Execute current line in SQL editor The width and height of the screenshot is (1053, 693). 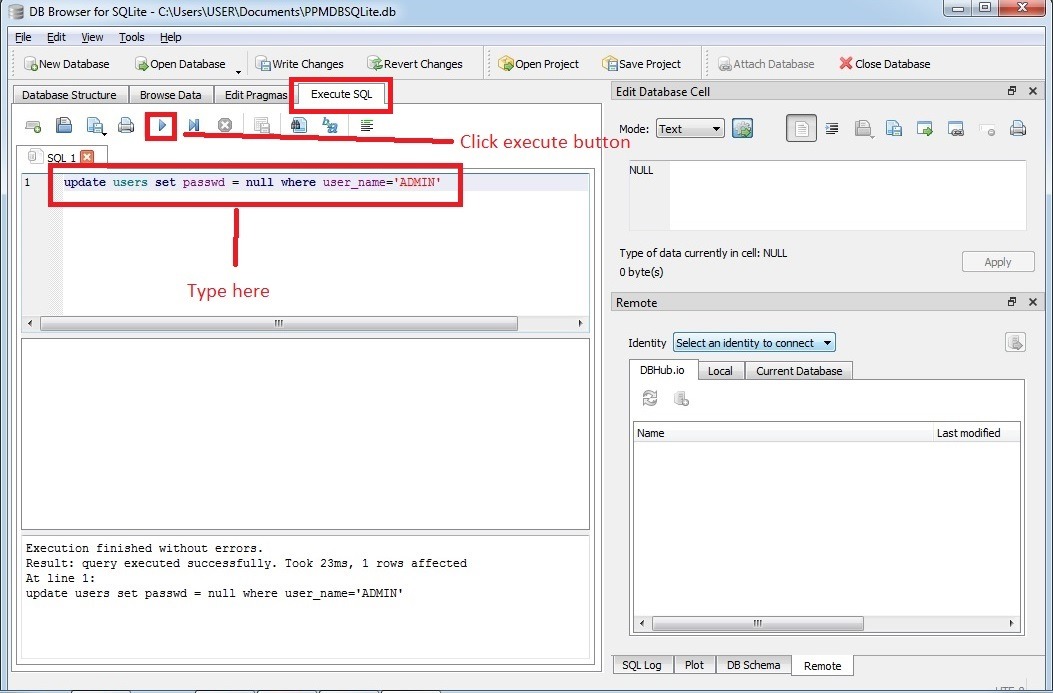coord(193,126)
